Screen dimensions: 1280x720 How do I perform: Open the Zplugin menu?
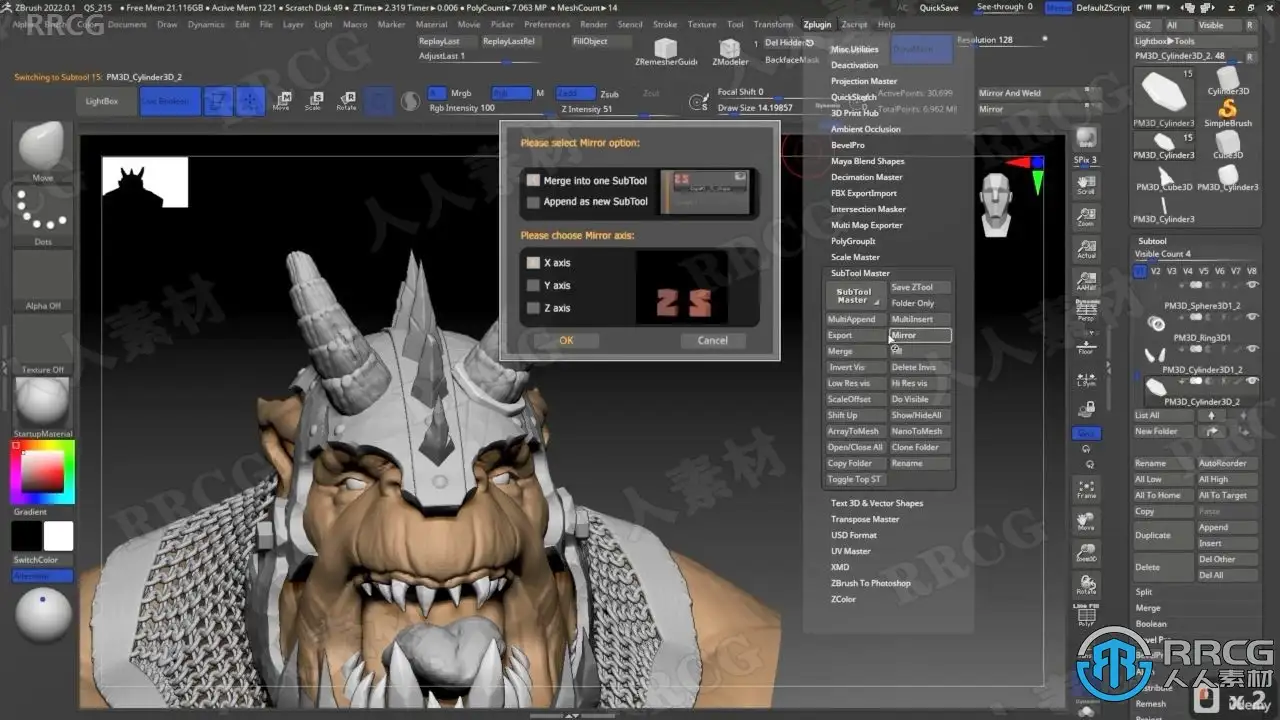[x=817, y=24]
